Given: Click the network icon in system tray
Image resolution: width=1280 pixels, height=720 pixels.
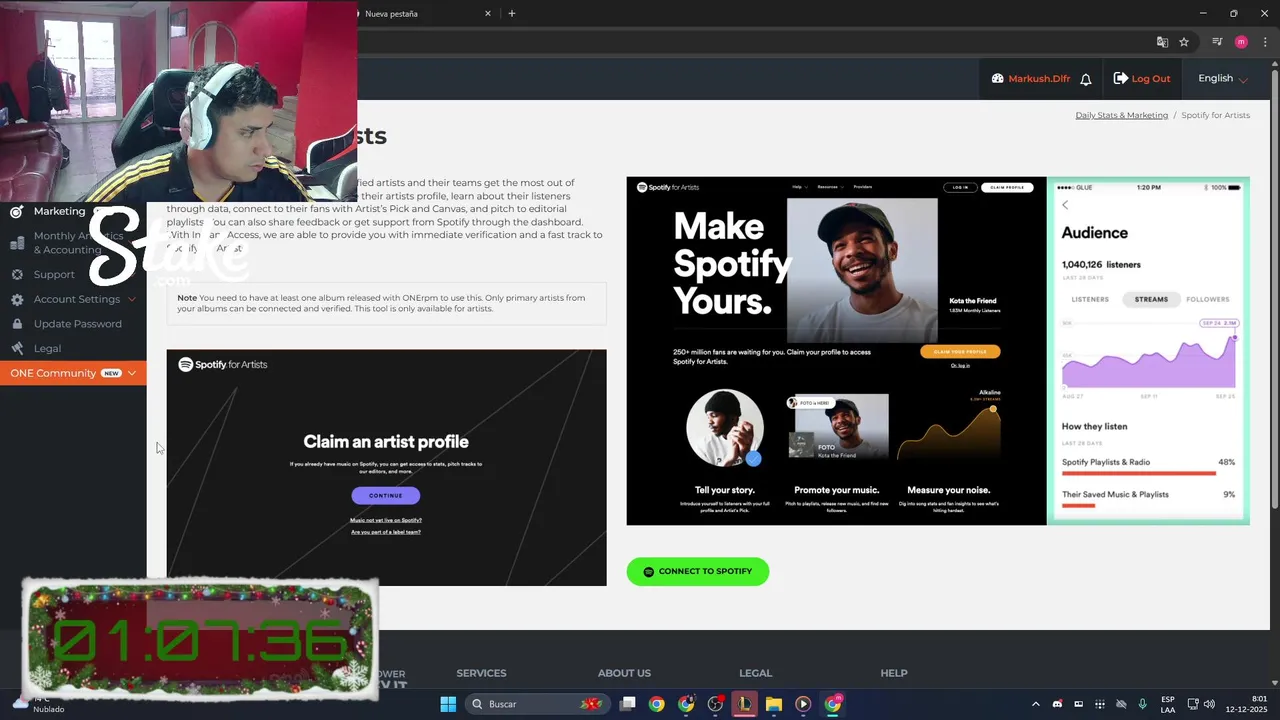Looking at the screenshot, I should [1193, 704].
